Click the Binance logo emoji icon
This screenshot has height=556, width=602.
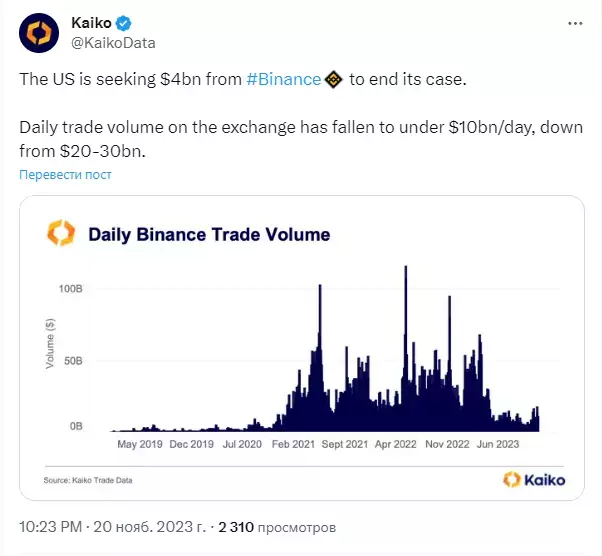point(334,79)
